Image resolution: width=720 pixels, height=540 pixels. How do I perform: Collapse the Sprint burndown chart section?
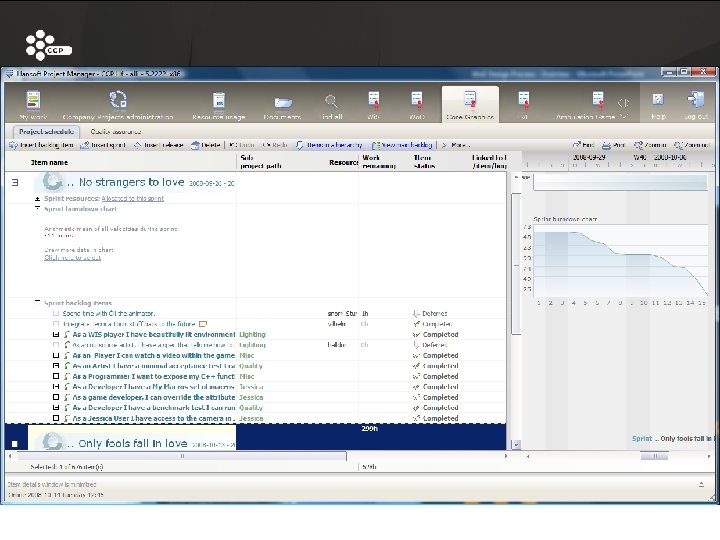[38, 208]
